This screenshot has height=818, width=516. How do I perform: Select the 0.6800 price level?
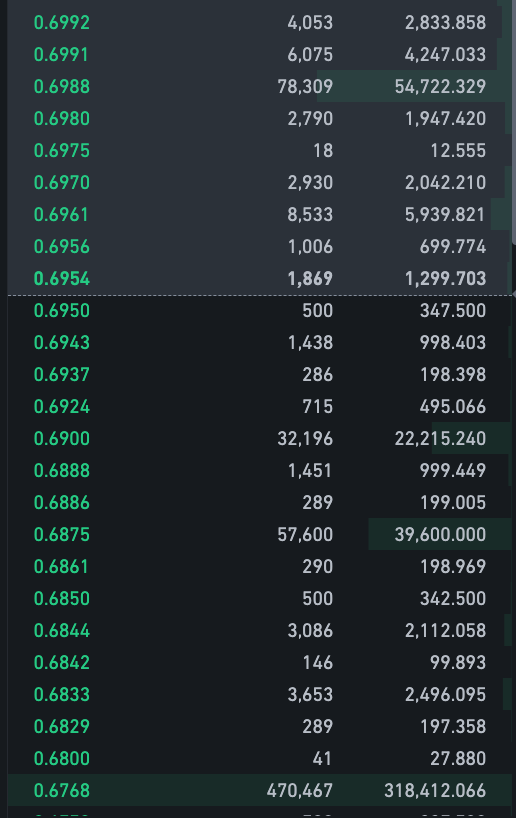click(62, 759)
